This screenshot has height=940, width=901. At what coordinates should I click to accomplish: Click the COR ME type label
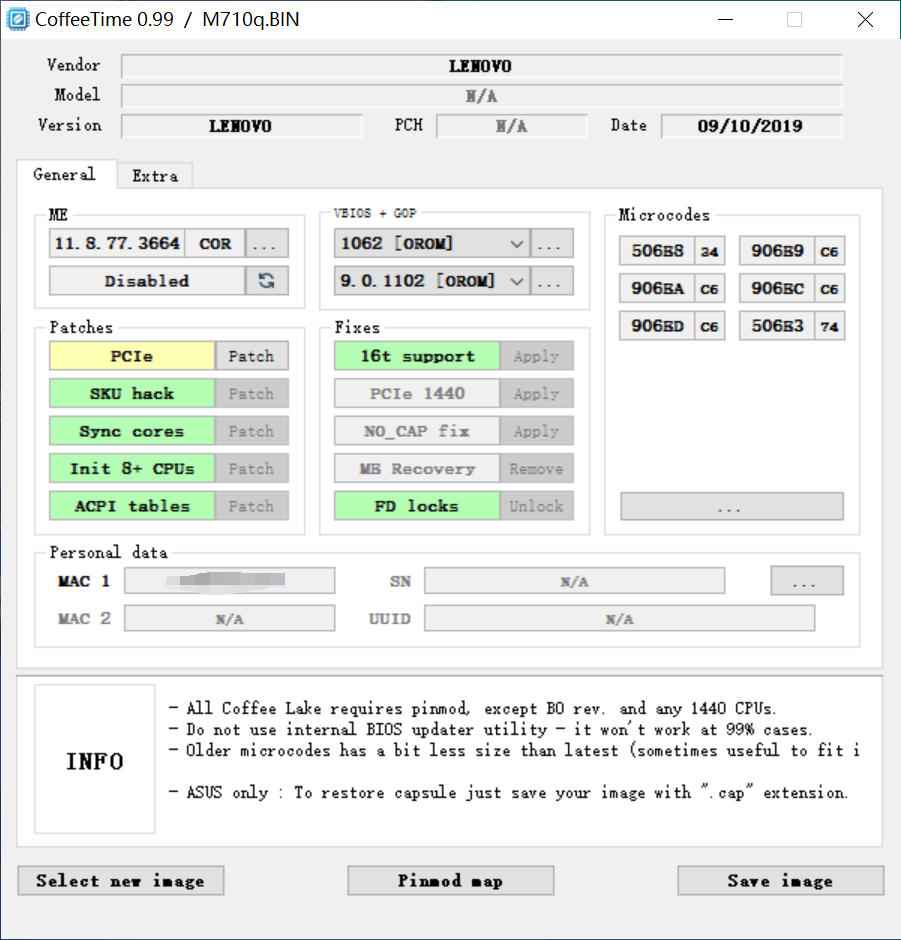click(x=215, y=243)
